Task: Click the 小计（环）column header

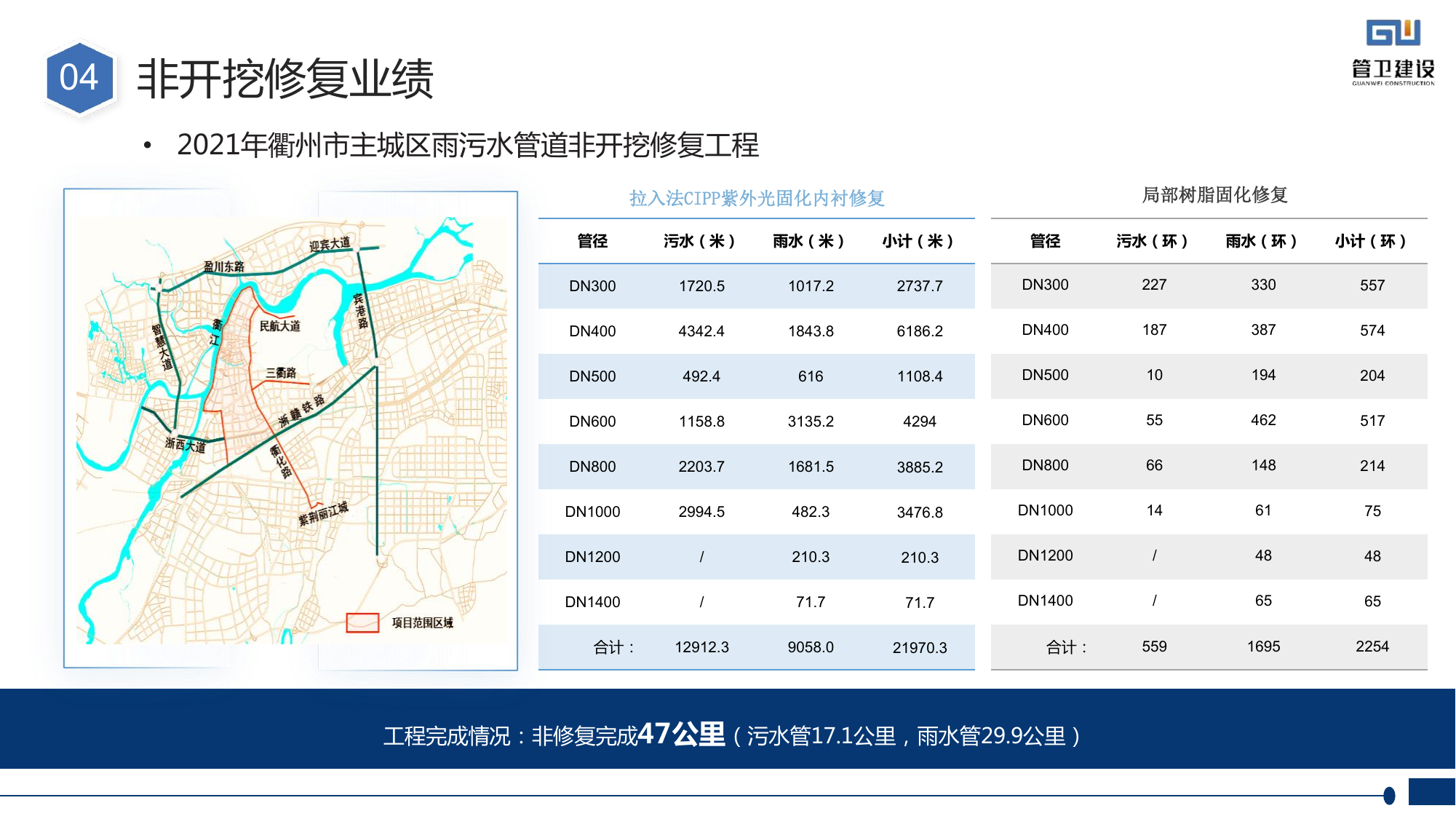Action: (x=1372, y=241)
